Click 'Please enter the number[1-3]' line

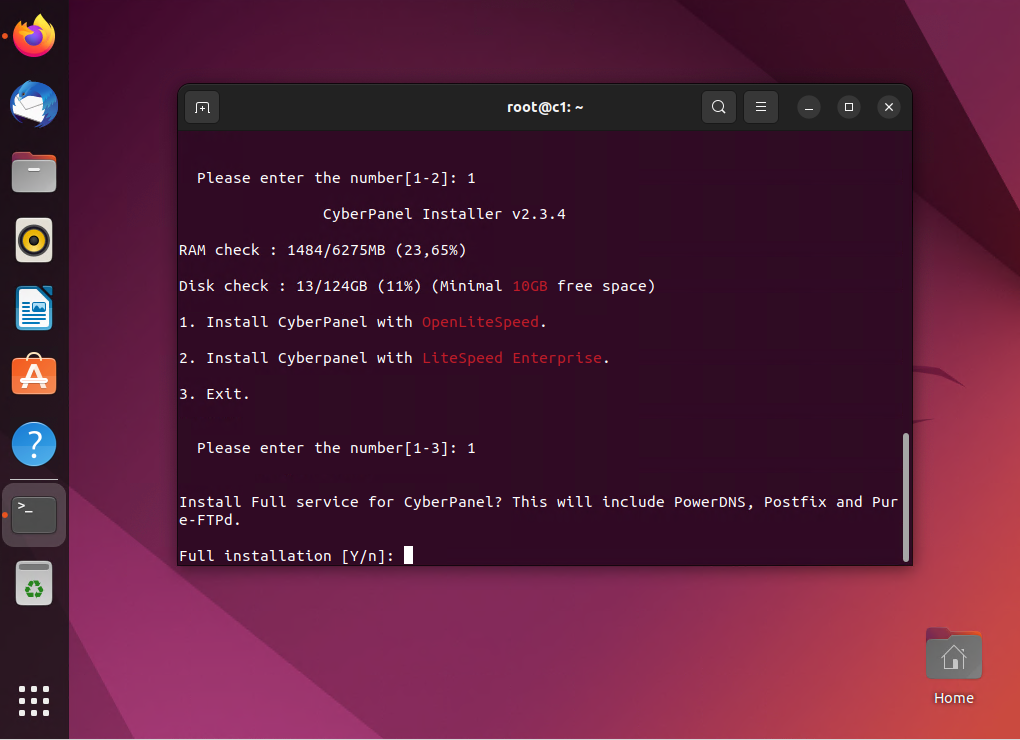[x=336, y=448]
